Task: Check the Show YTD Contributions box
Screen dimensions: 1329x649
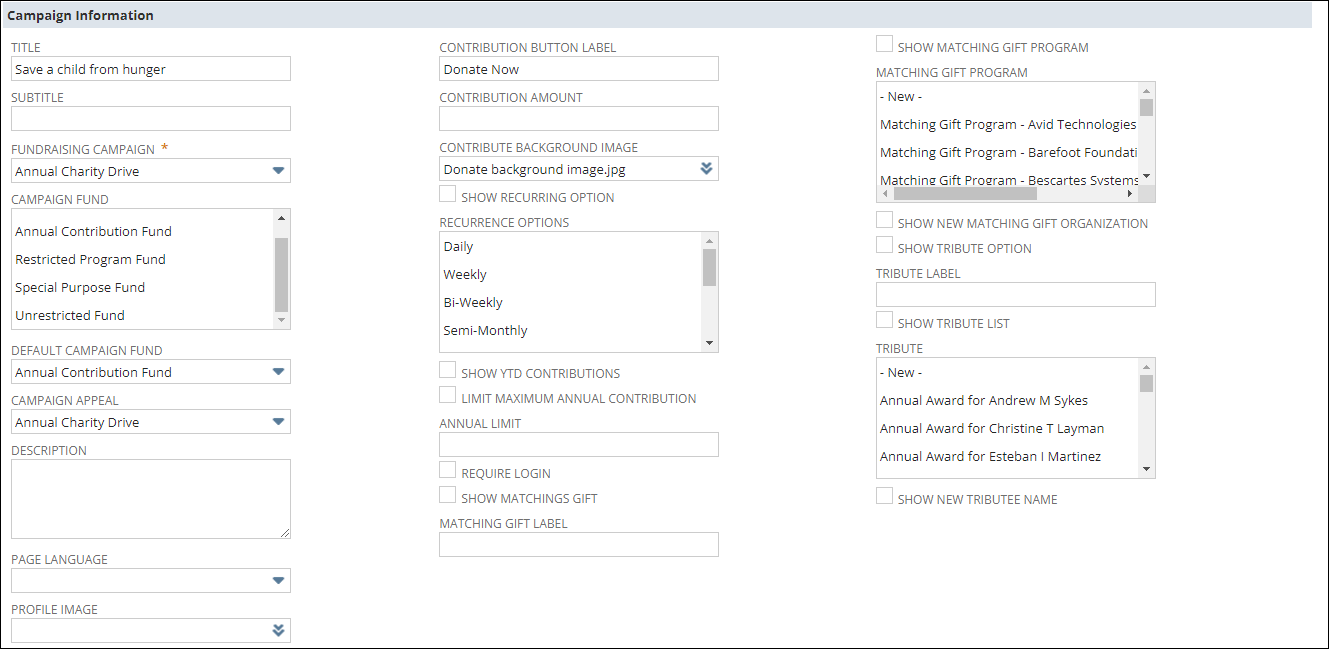Action: 448,370
